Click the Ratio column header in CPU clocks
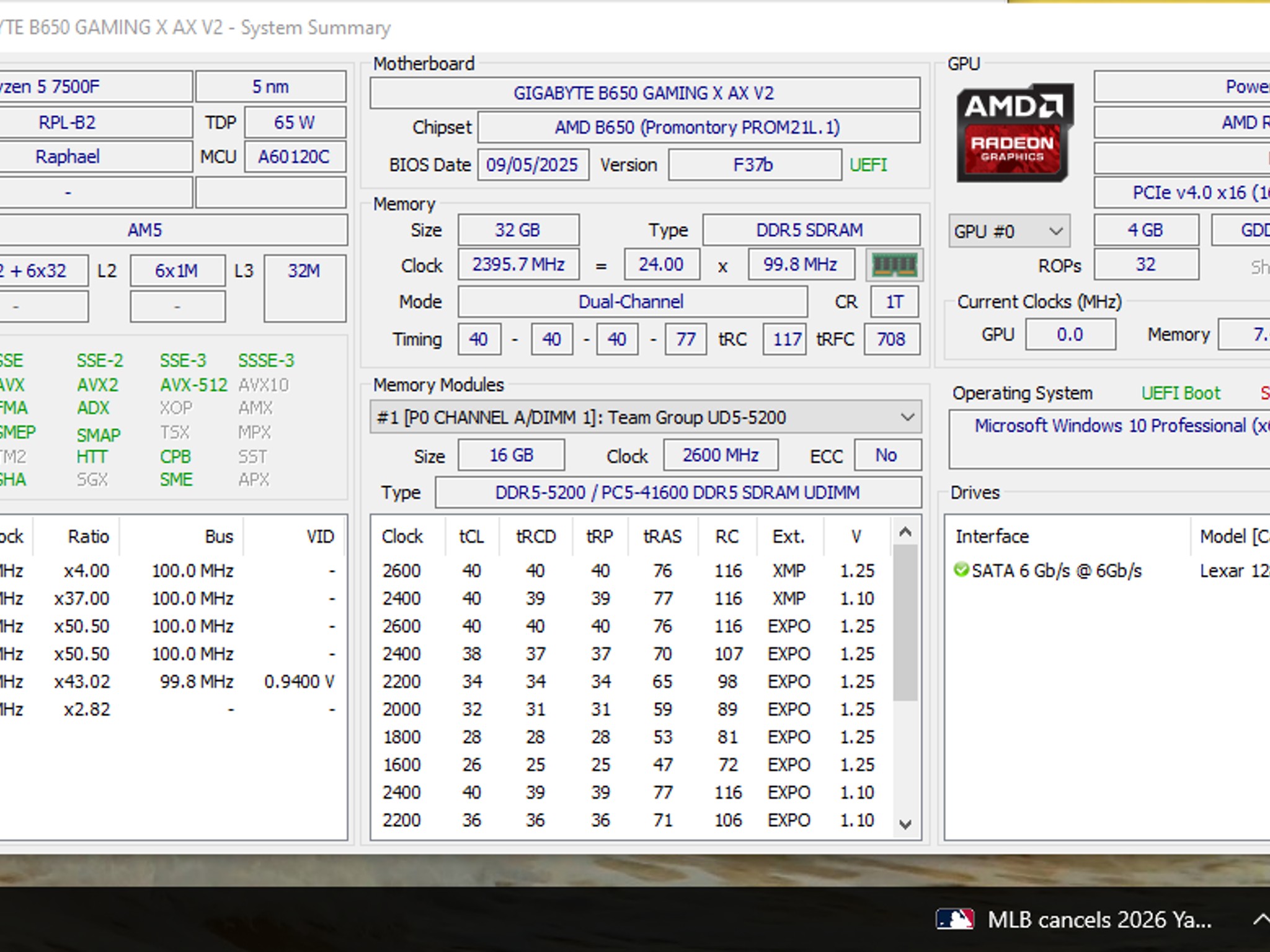Image resolution: width=1270 pixels, height=952 pixels. tap(77, 536)
